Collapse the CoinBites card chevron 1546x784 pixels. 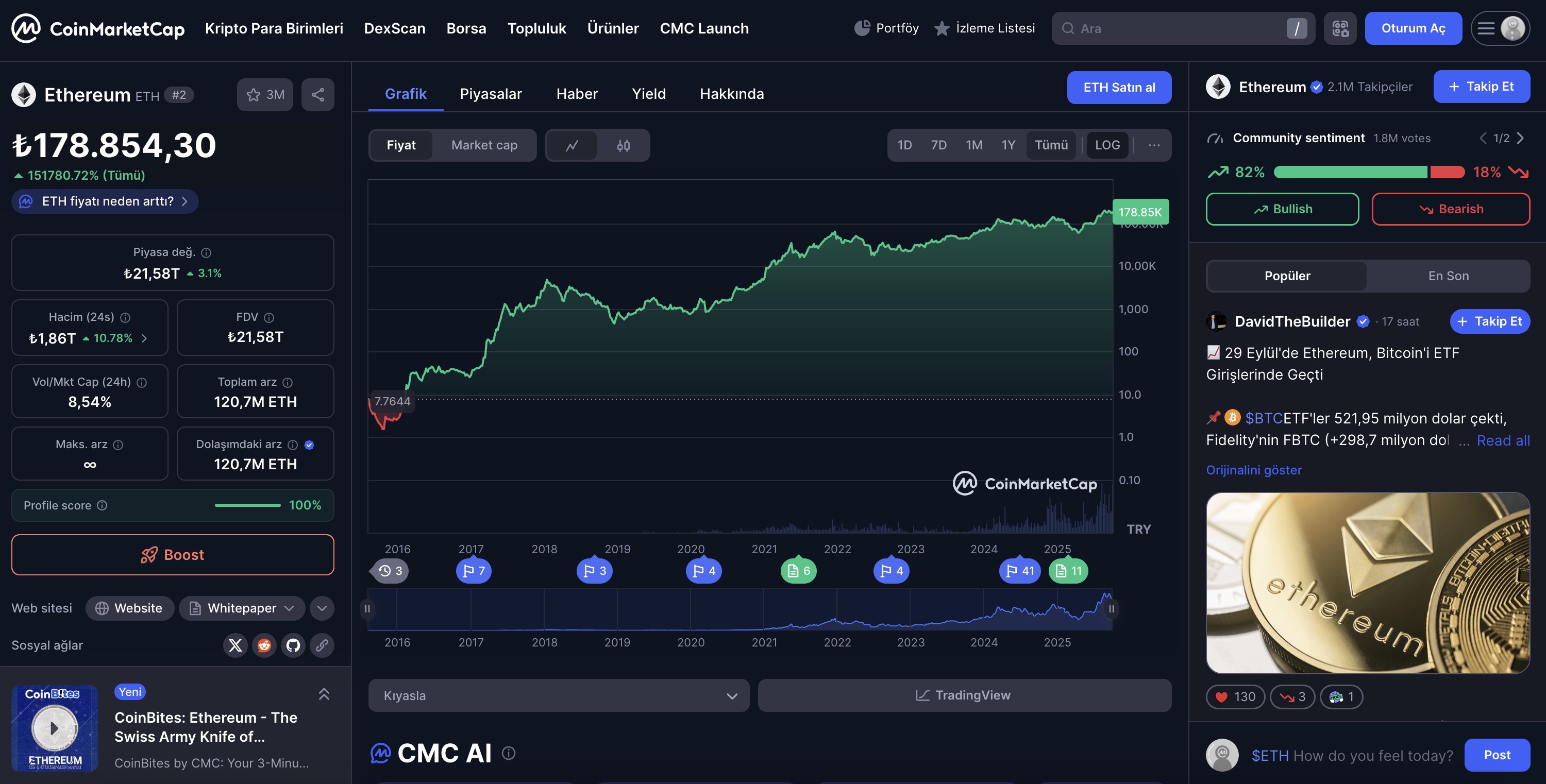[324, 694]
